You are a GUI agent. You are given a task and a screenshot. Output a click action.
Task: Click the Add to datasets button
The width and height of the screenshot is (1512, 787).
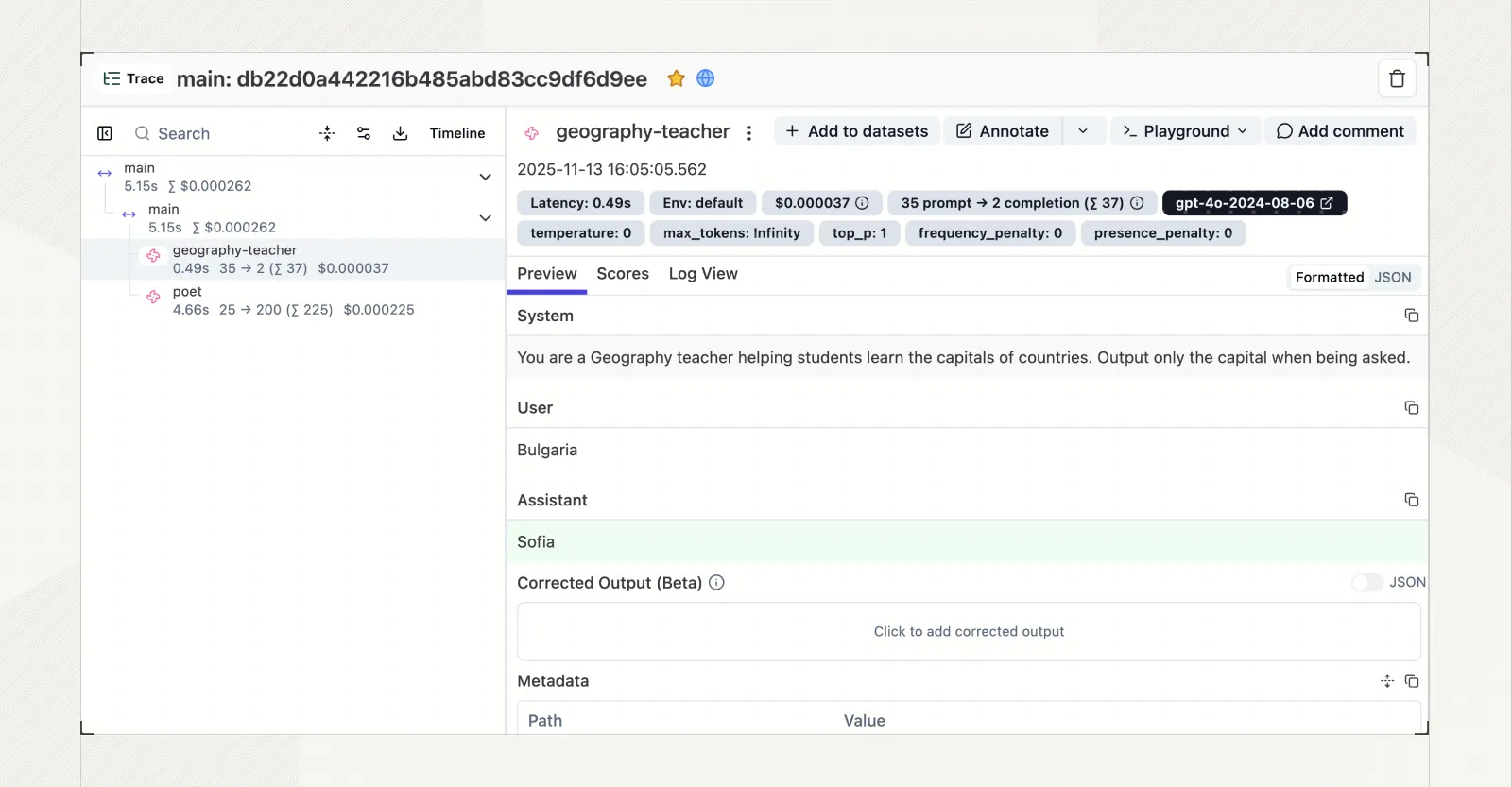[857, 131]
